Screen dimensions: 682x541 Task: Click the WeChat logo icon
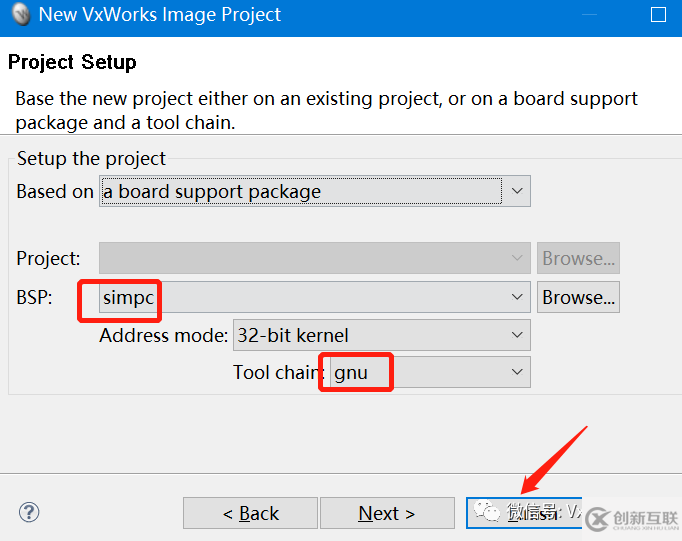pyautogui.click(x=487, y=511)
